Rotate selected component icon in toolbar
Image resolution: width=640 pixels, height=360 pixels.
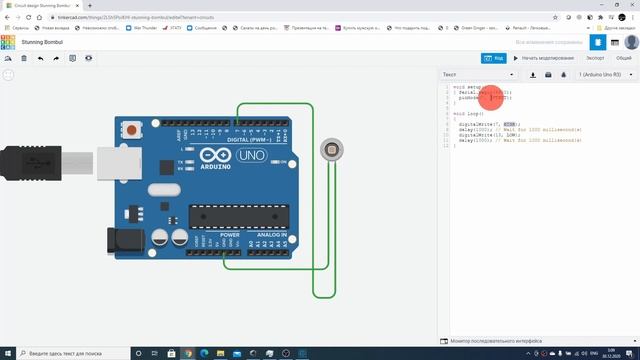click(x=8, y=58)
